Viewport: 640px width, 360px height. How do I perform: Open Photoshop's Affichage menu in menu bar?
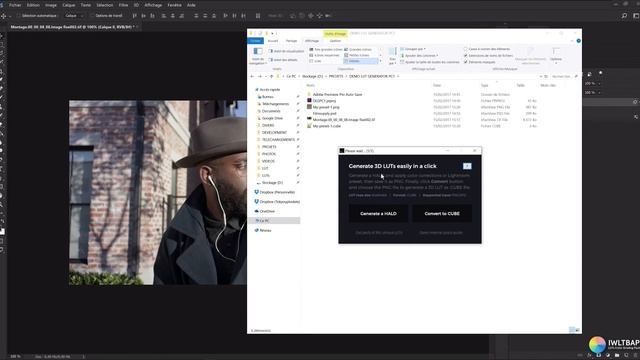[x=153, y=5]
